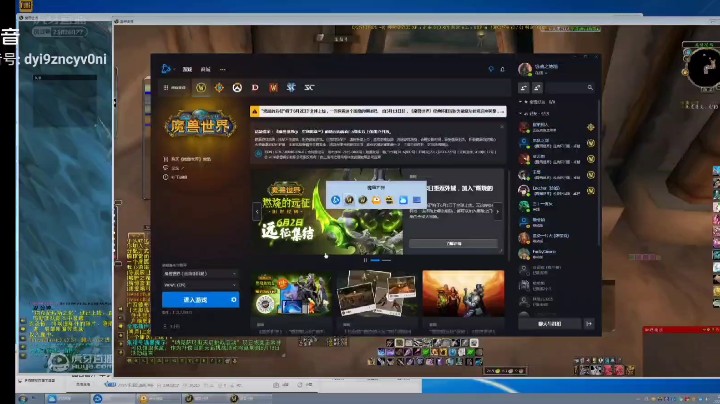Open the chats and groups button
The image size is (720, 404).
coord(550,324)
